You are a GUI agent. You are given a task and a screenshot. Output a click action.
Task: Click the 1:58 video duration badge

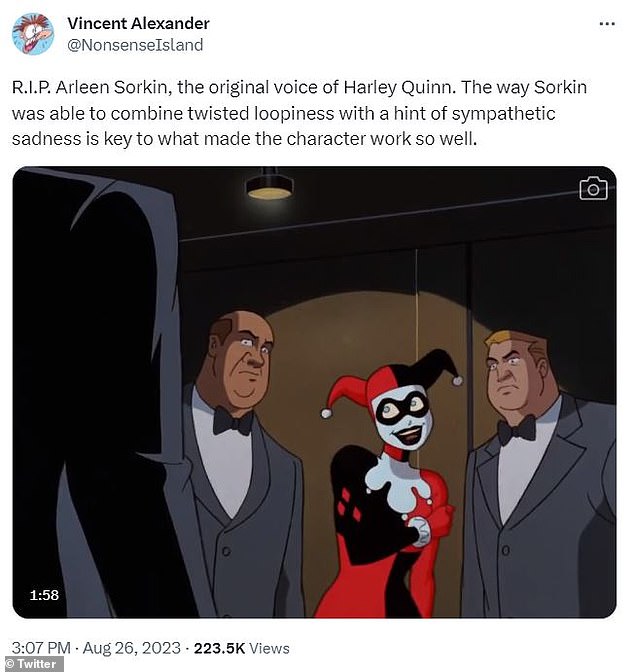pos(44,595)
